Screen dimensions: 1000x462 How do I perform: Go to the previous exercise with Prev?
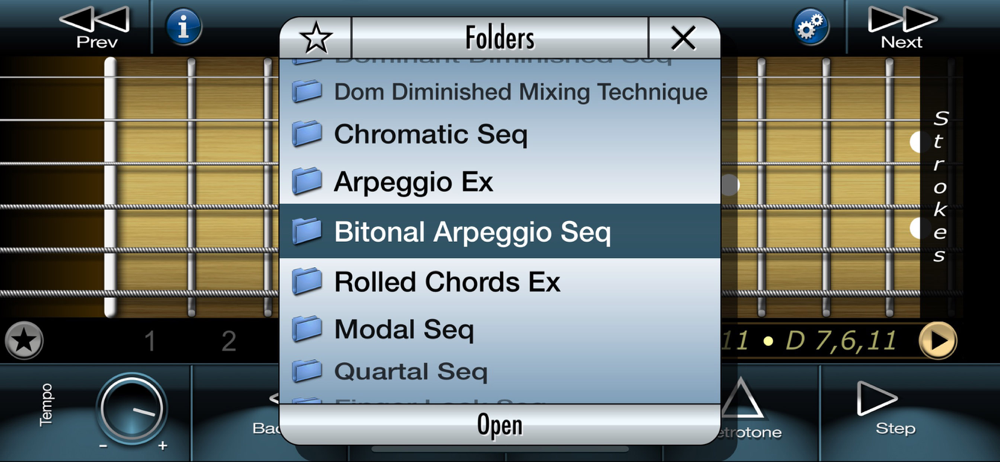tap(94, 26)
